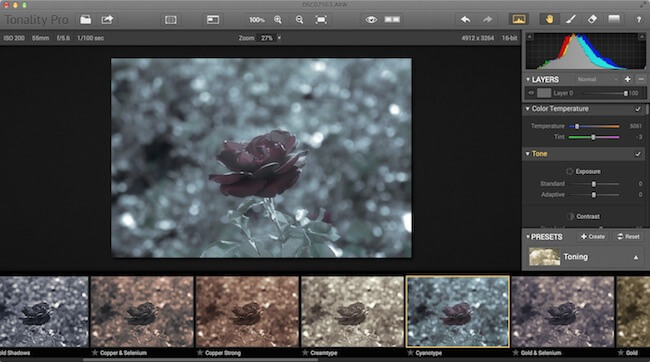Set zoom to 100% button
The image size is (650, 362).
(x=257, y=19)
